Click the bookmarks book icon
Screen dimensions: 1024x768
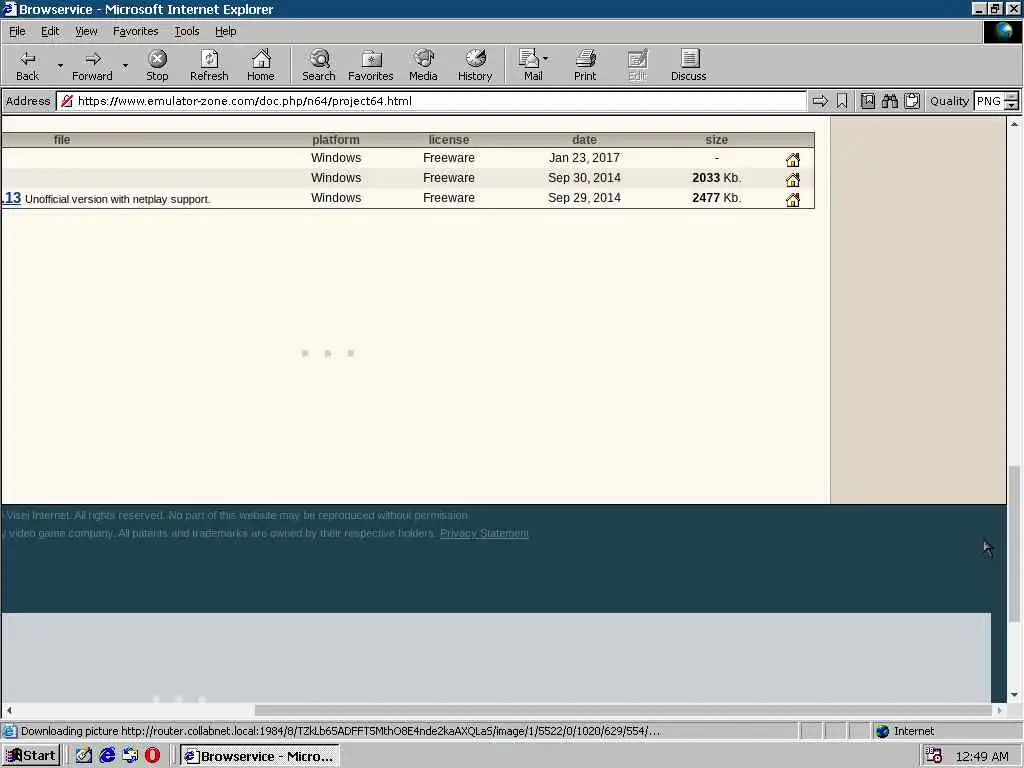pos(867,101)
